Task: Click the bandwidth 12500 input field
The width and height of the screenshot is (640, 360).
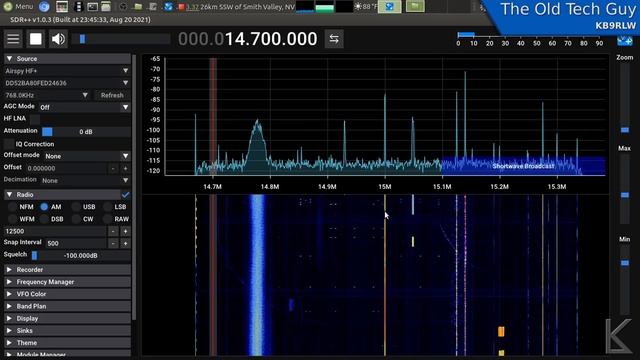Action: point(55,231)
